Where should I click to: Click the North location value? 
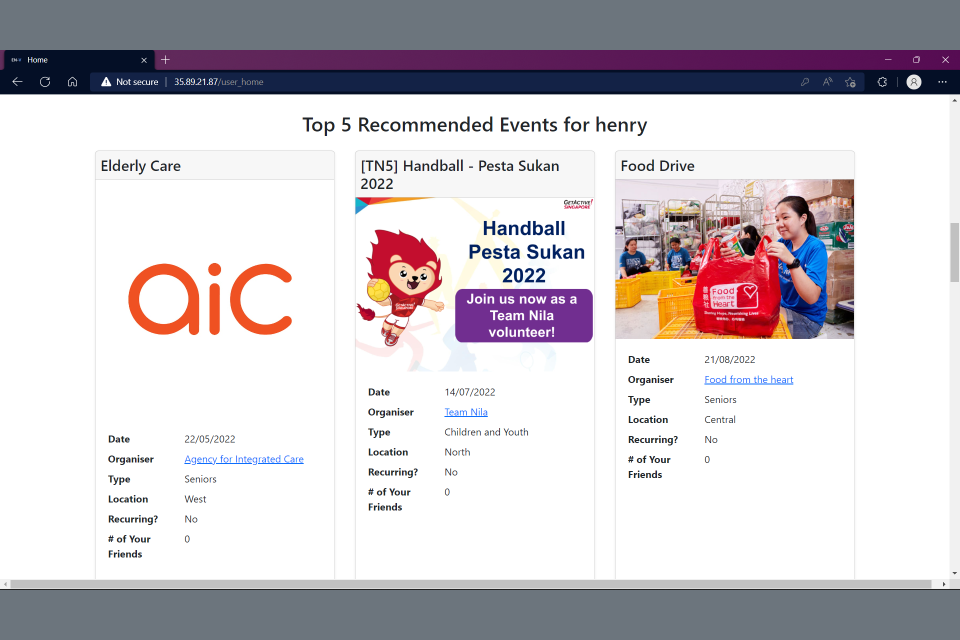coord(457,452)
